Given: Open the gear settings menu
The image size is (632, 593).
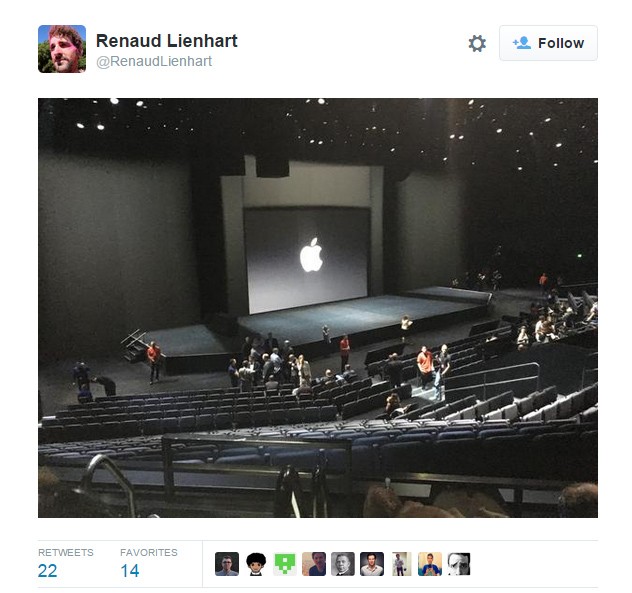Looking at the screenshot, I should (x=477, y=43).
